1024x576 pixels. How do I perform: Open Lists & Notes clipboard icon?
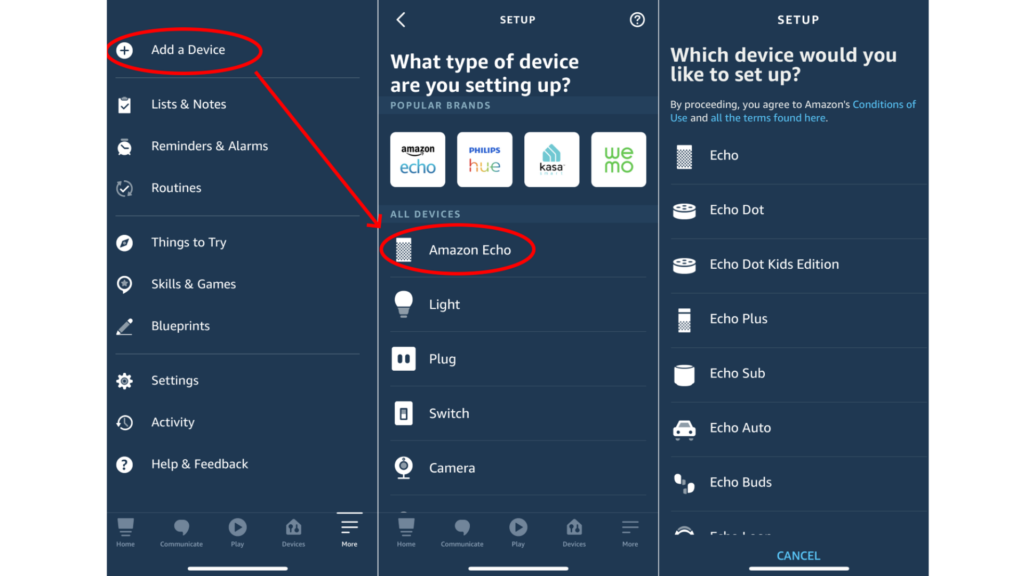pyautogui.click(x=124, y=104)
